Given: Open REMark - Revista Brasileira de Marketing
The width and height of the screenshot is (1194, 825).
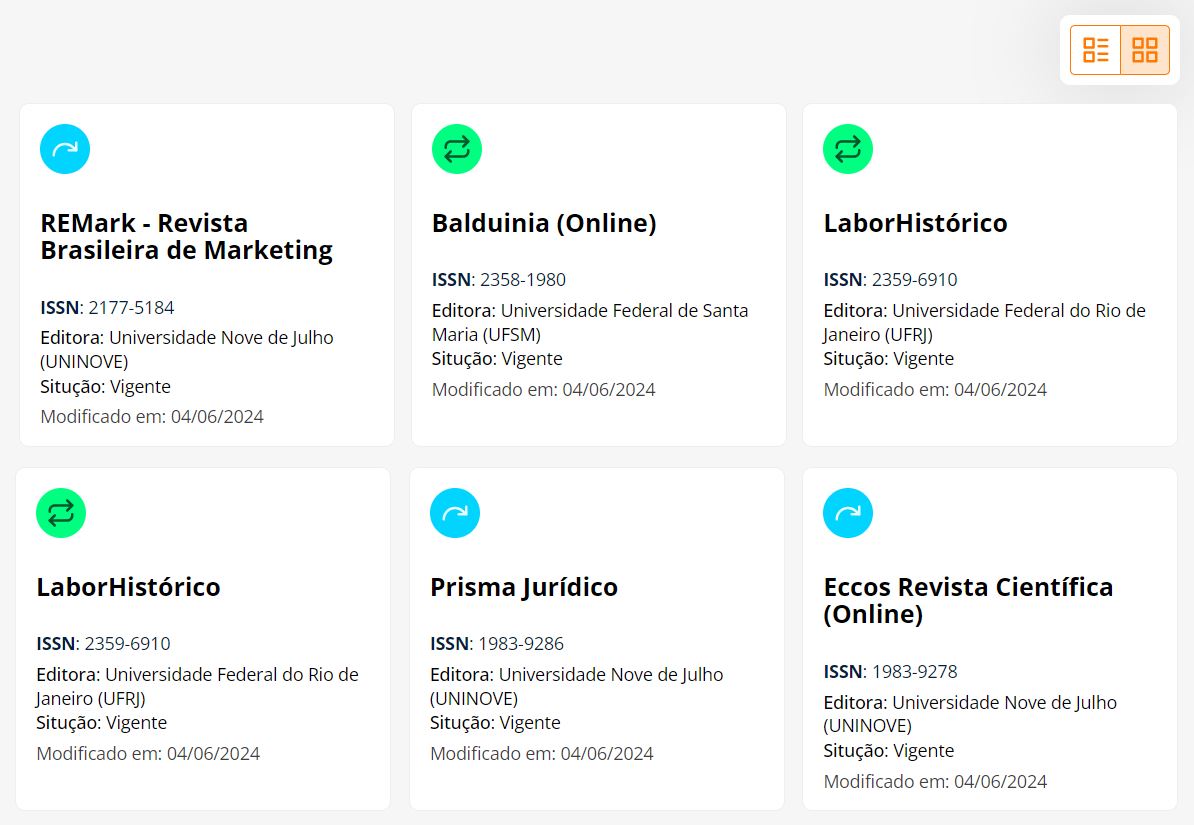Looking at the screenshot, I should click(186, 236).
